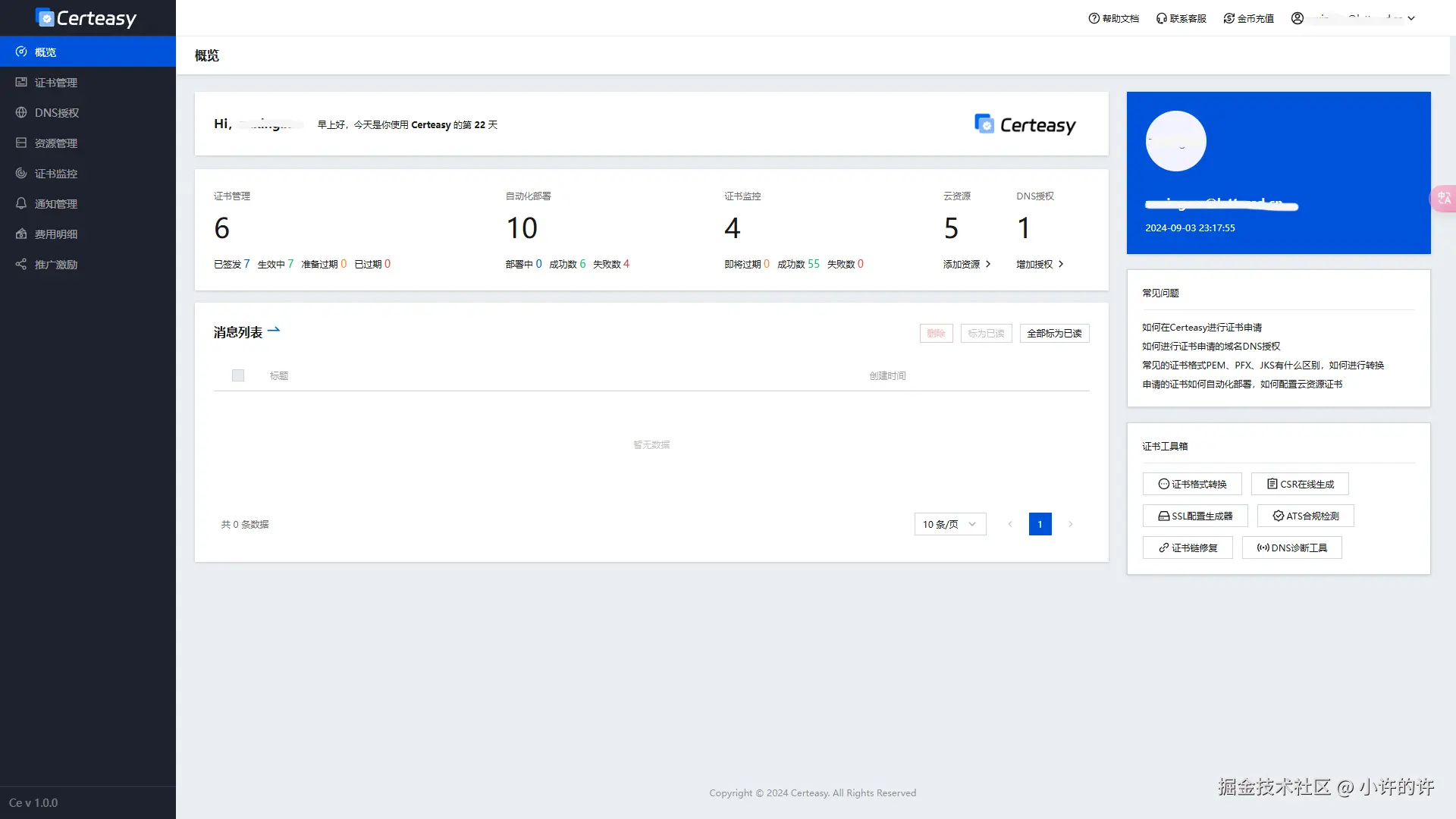Screen dimensions: 1456x819
Task: Click 全部标为已读 to mark all read
Action: (x=1054, y=333)
